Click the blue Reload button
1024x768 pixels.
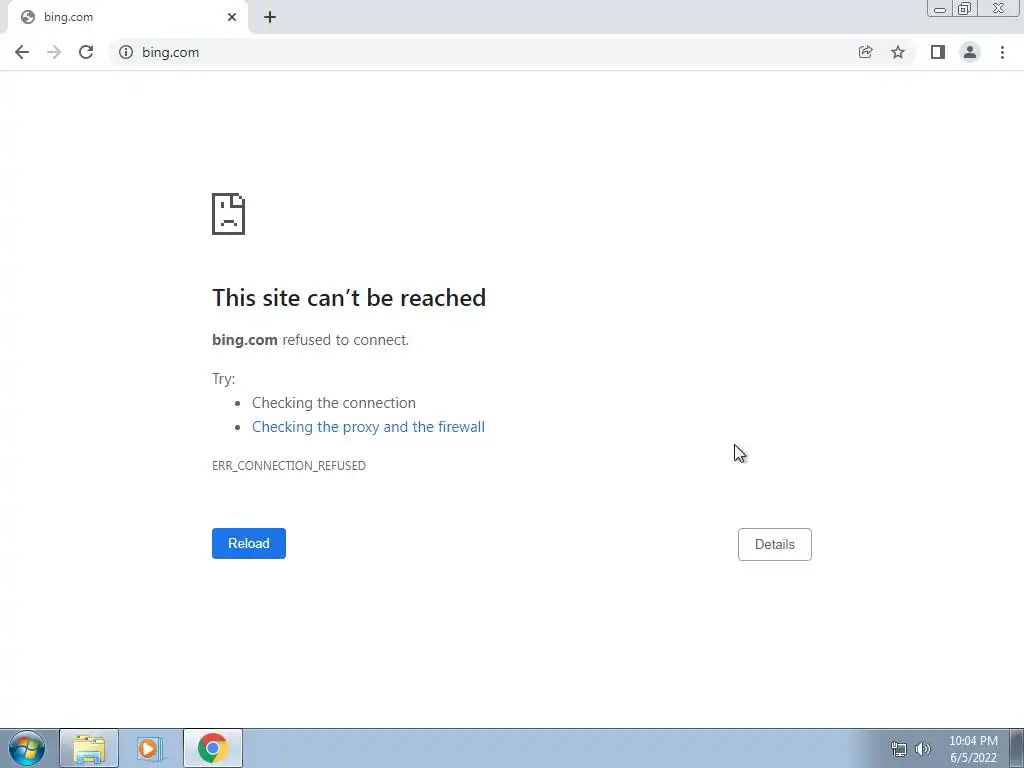249,543
